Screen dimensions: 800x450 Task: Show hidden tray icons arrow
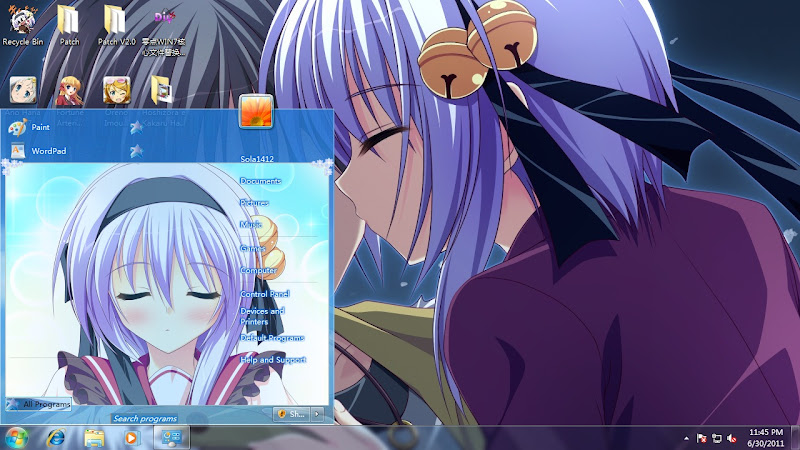tap(686, 438)
